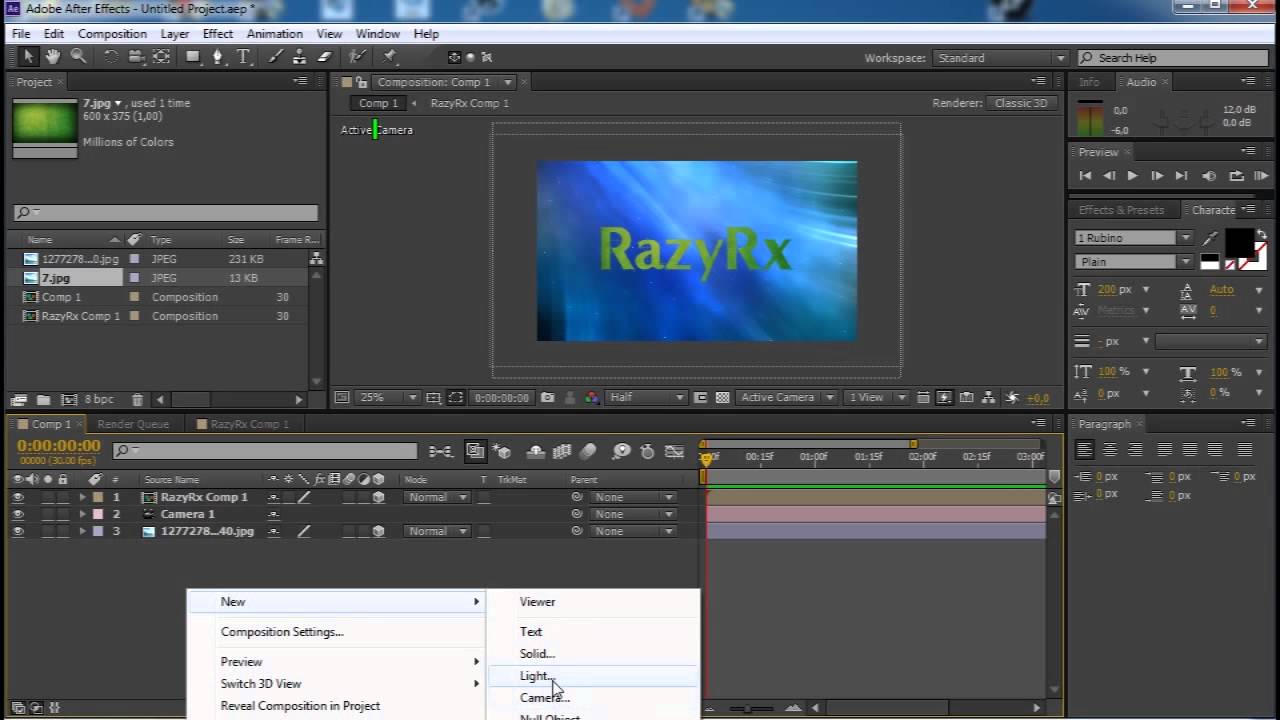Open Parent dropdown for Camera 1 layer
This screenshot has height=720, width=1280.
coord(633,514)
